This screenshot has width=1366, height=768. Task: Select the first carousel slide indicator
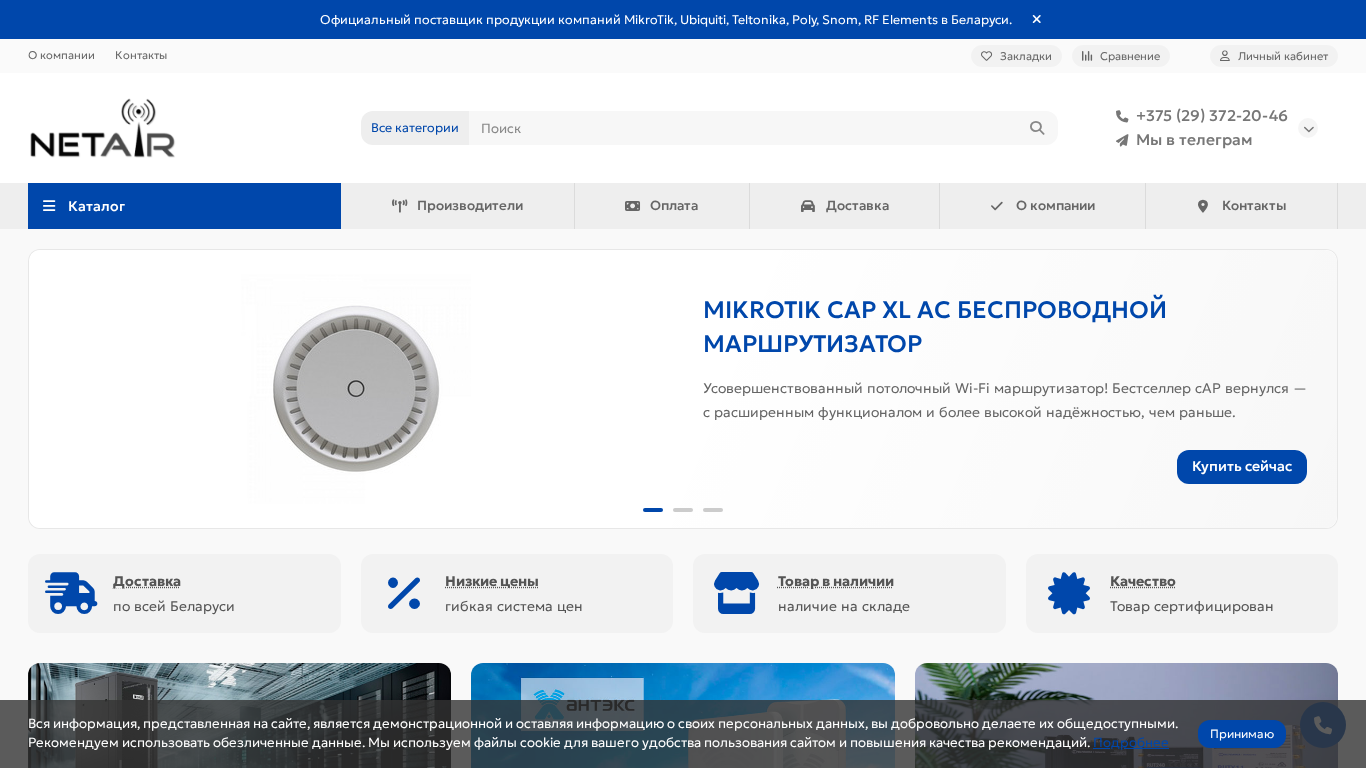coord(653,510)
